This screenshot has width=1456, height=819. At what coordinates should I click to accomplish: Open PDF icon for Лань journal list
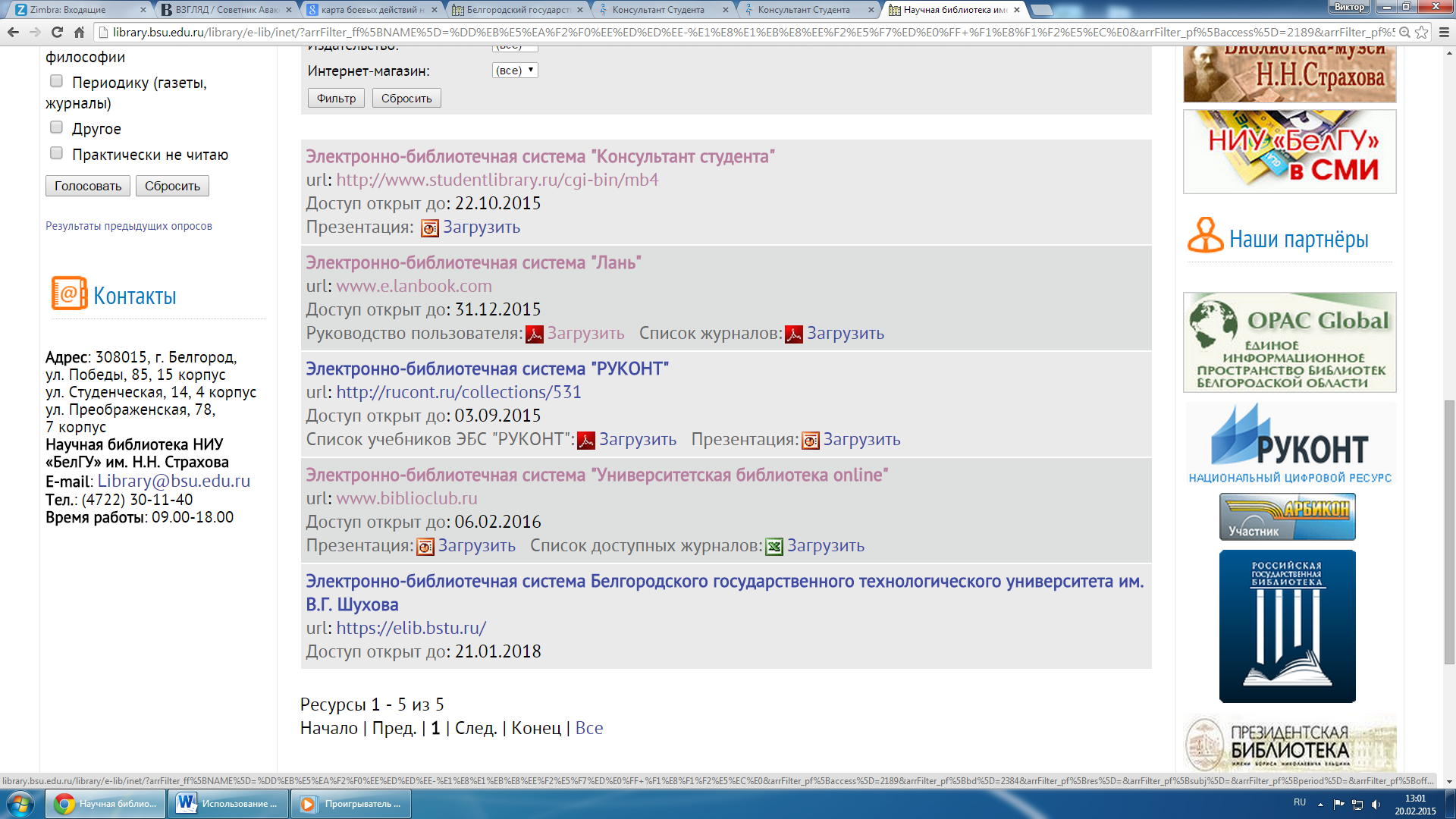pos(794,334)
